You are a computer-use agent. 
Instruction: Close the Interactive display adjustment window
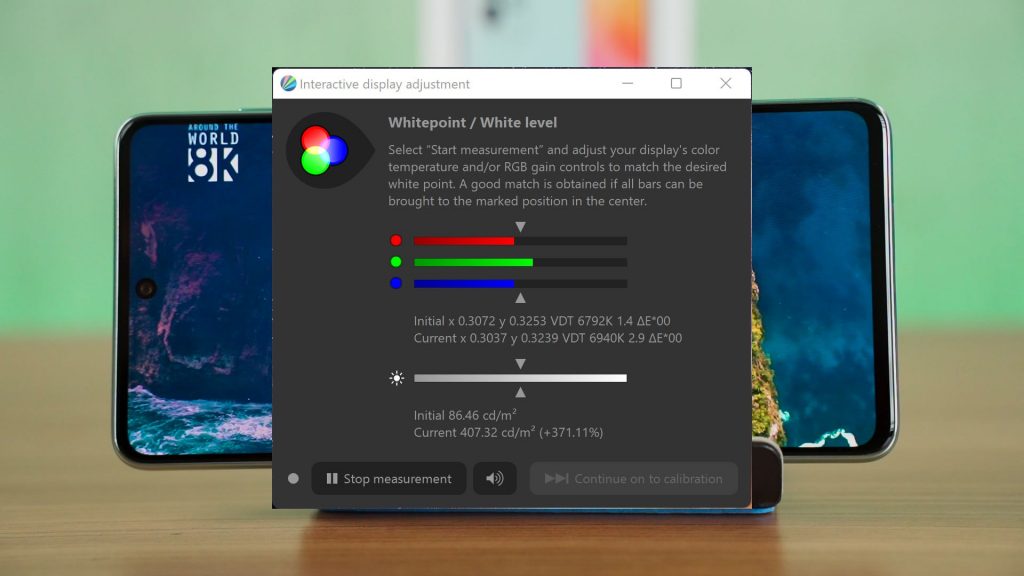[726, 84]
